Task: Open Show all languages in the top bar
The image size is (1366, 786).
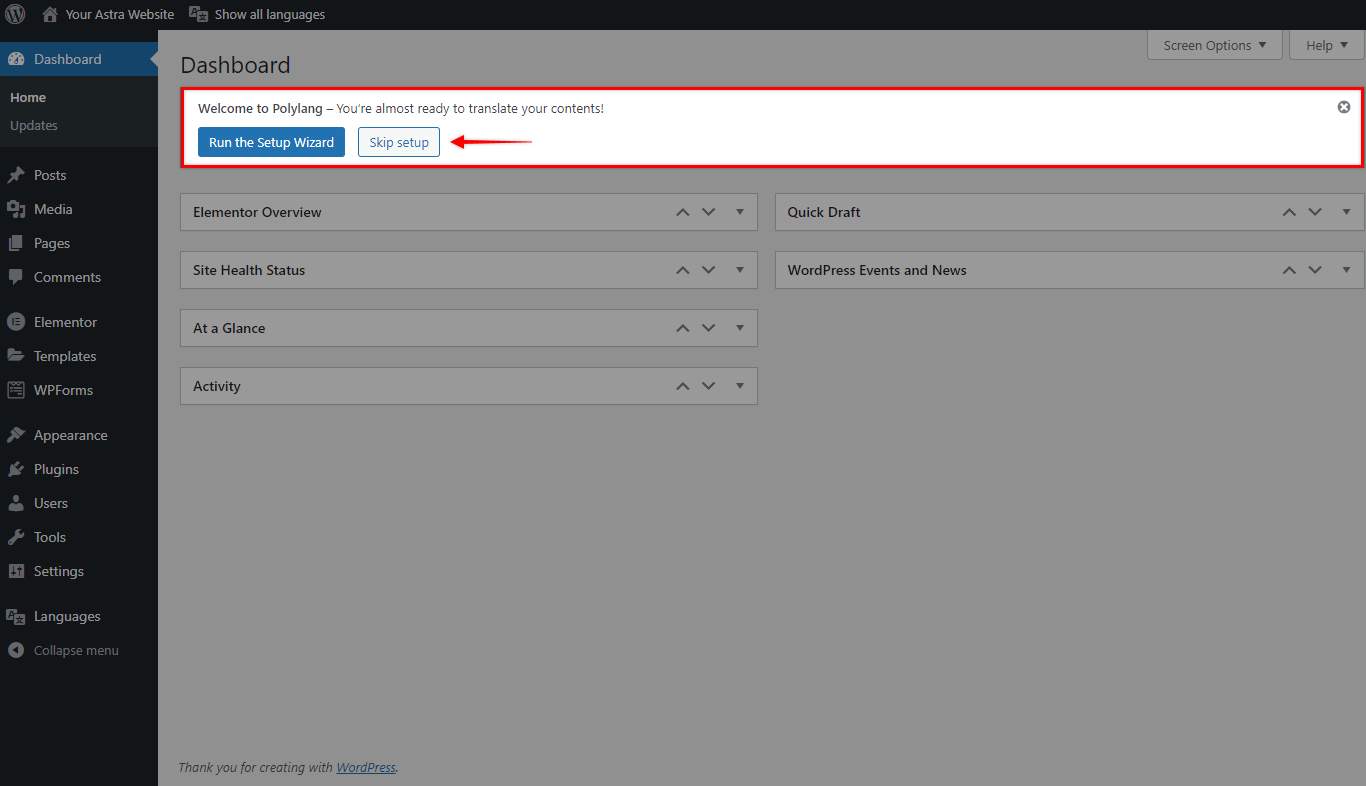Action: (257, 14)
